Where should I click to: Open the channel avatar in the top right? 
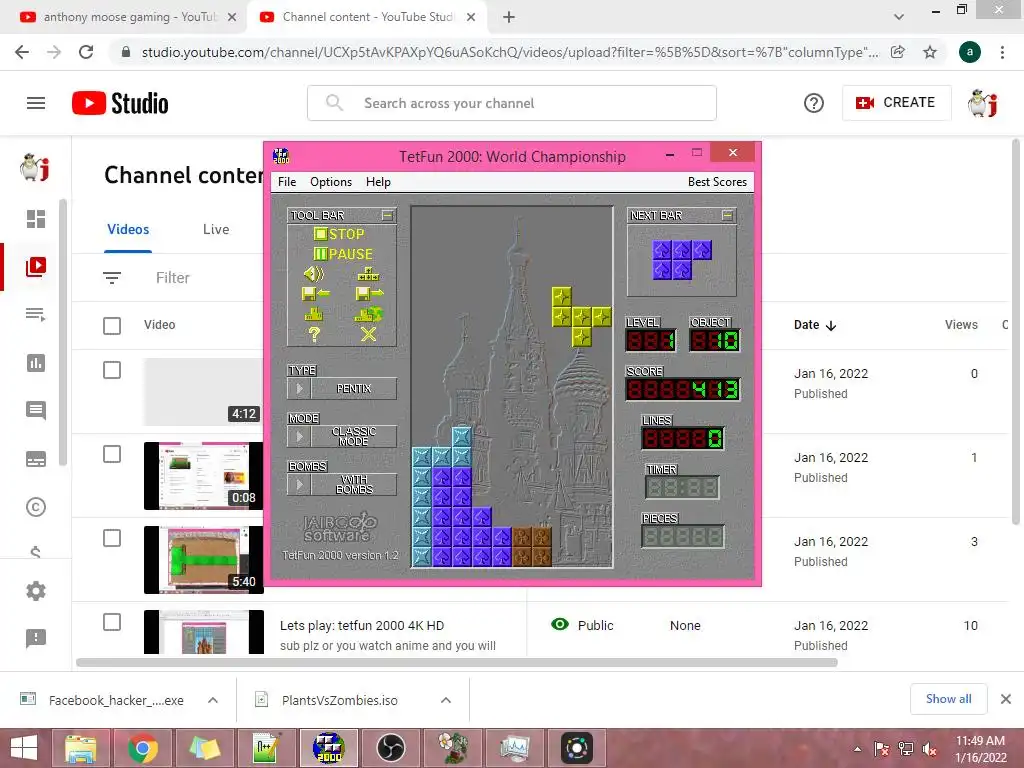[983, 103]
